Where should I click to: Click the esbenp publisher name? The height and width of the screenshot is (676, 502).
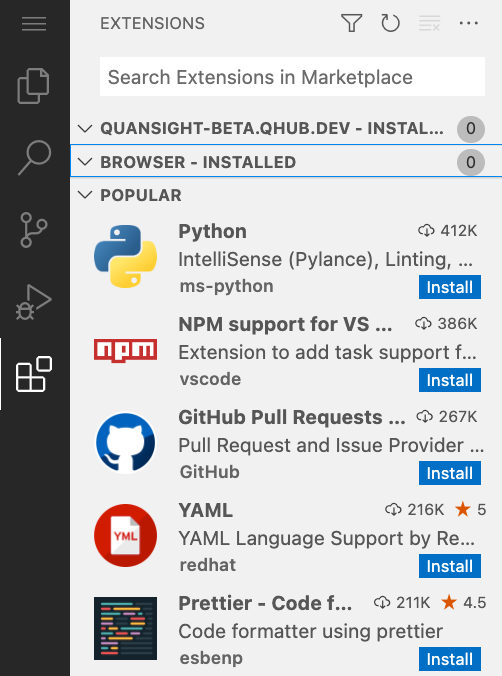pos(211,658)
